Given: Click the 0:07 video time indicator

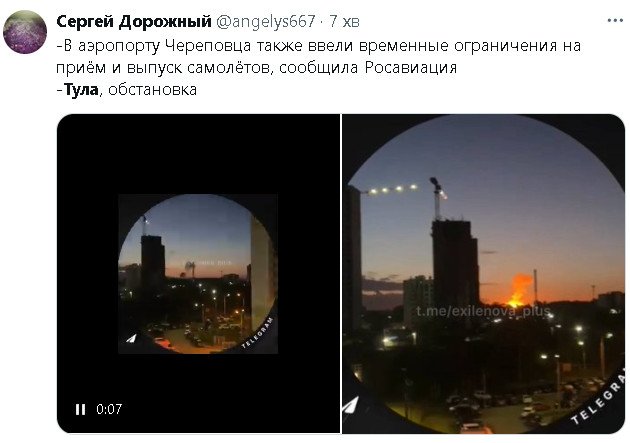Looking at the screenshot, I should tap(109, 409).
